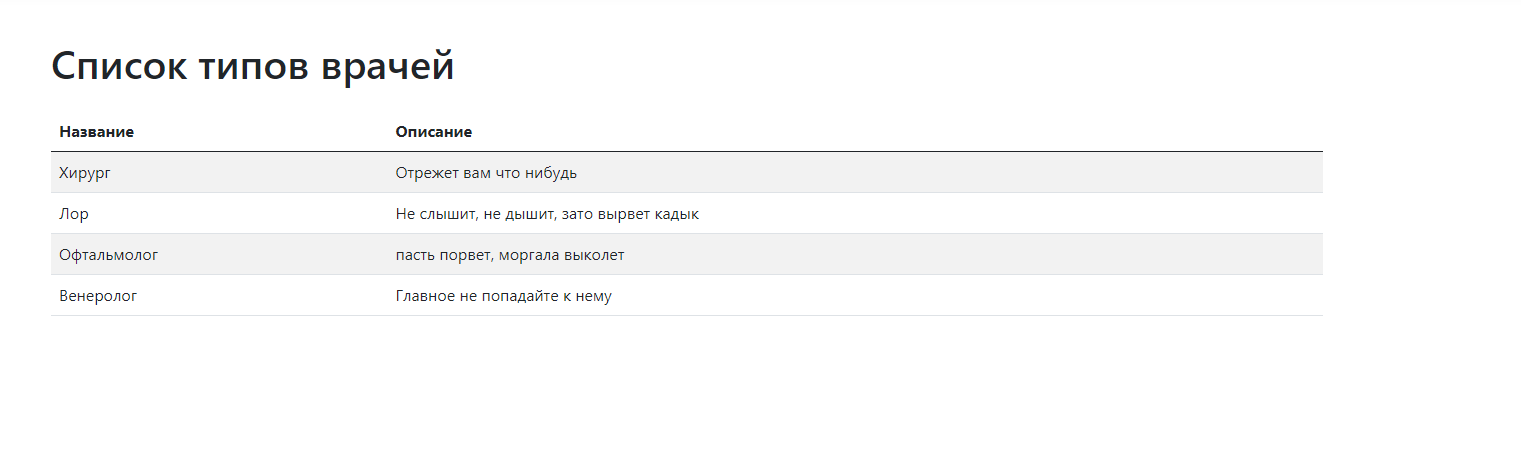1521x474 pixels.
Task: Click the description "Главное не попадайте к нему"
Action: click(x=503, y=296)
